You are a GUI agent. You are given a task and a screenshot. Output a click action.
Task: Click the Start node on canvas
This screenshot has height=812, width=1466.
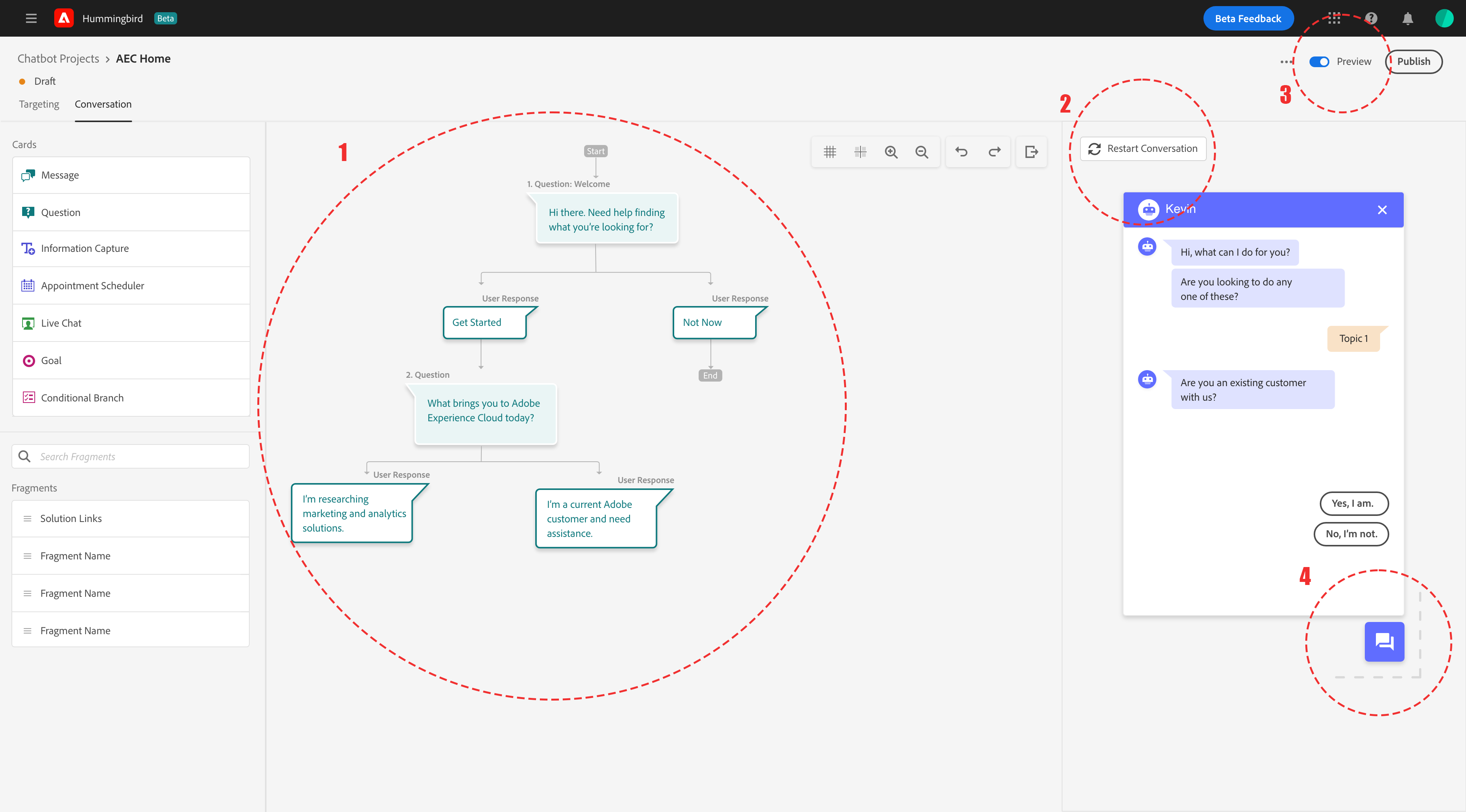[596, 151]
